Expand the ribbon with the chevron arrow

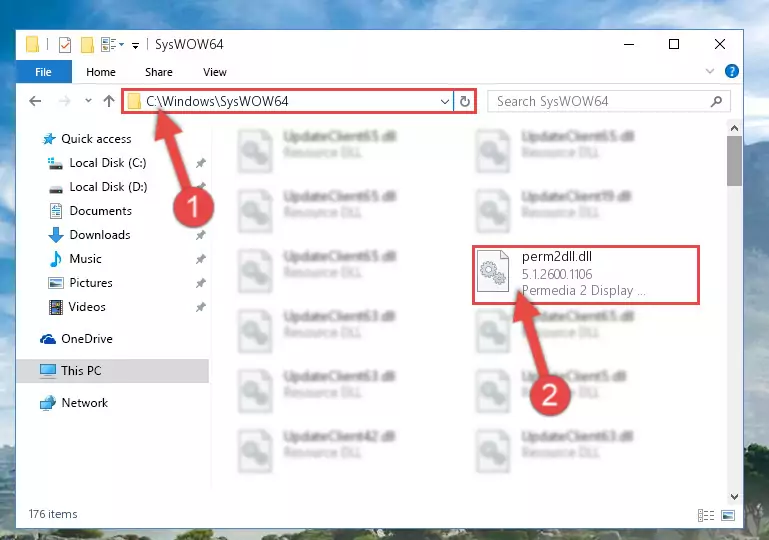point(709,71)
